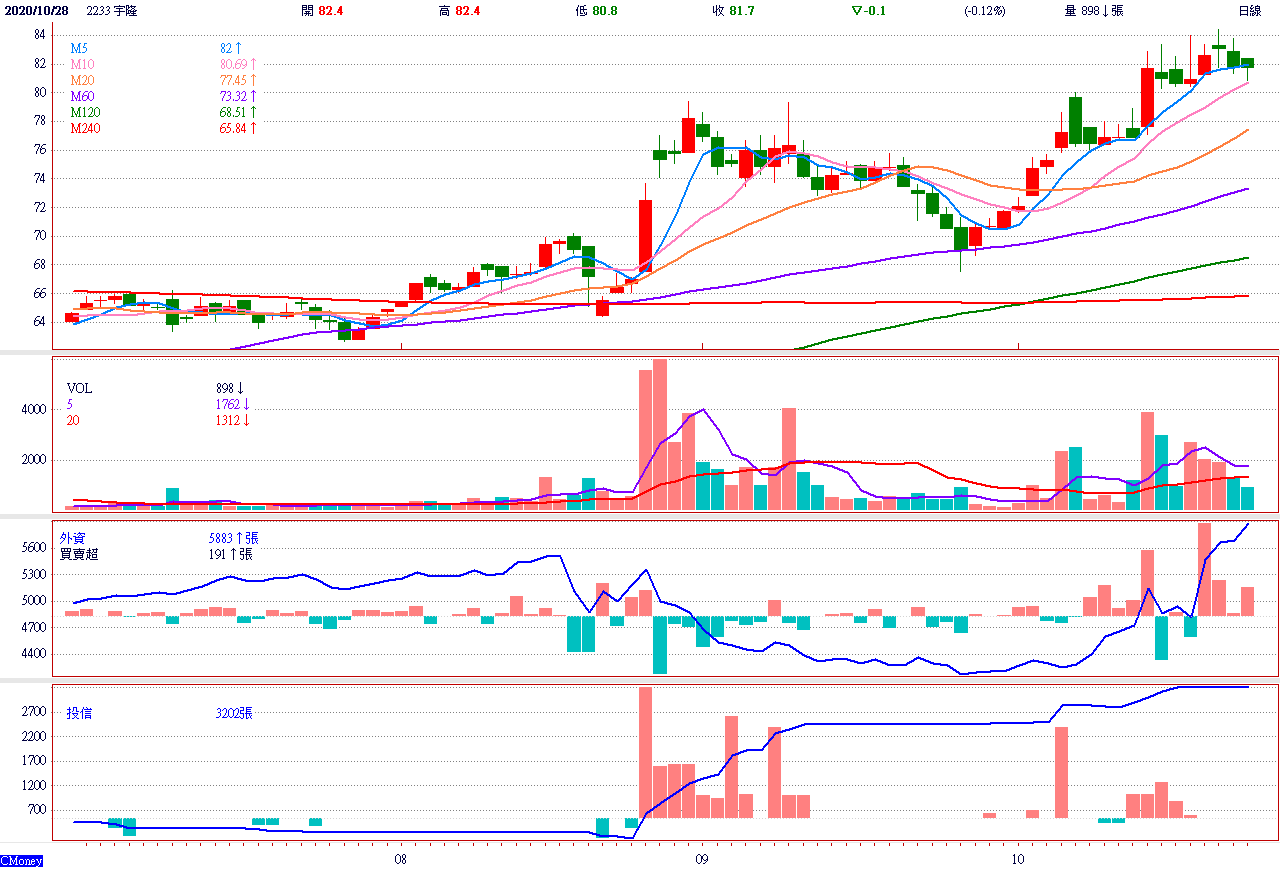Click the CMoney logo in bottom-left corner
The image size is (1280, 879).
pos(21,860)
